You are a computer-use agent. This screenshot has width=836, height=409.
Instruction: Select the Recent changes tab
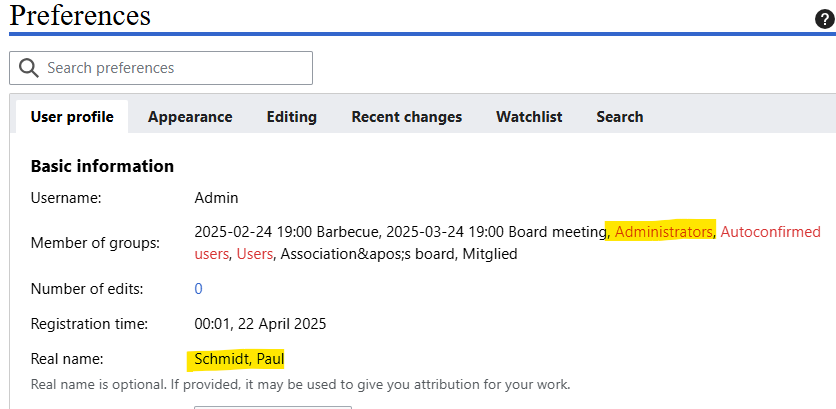[406, 117]
